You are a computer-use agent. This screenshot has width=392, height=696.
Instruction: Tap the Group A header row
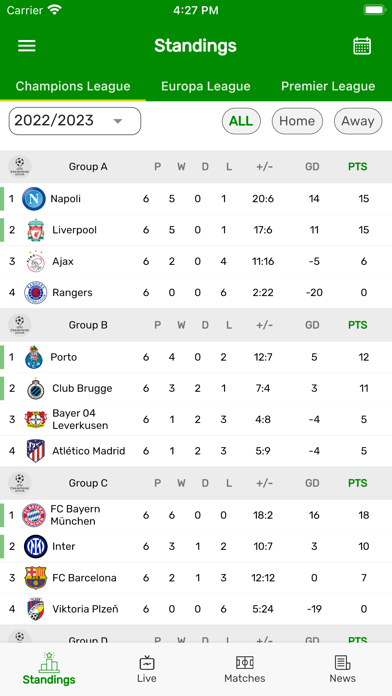click(x=196, y=167)
